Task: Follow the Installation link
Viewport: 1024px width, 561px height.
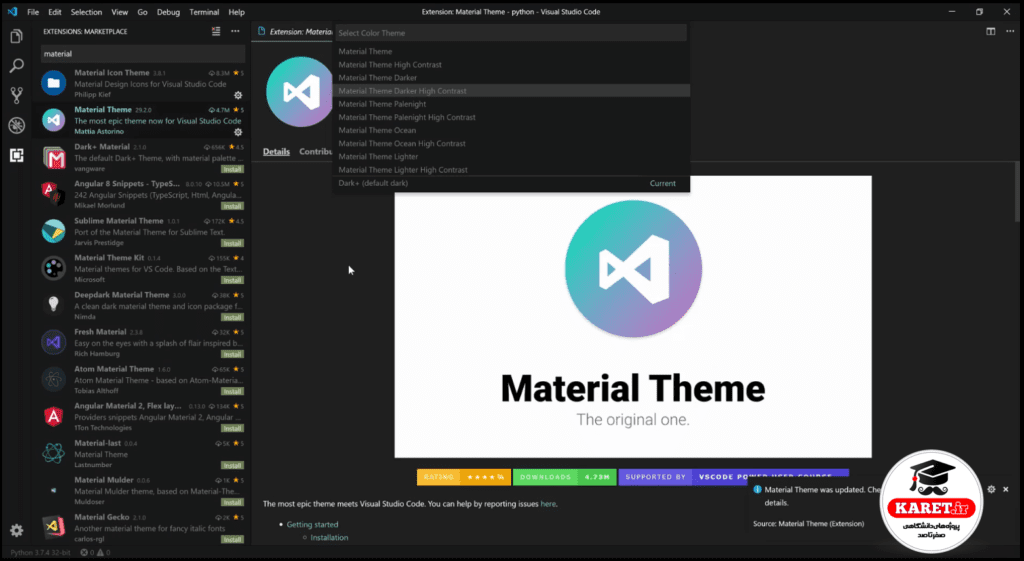Action: (329, 537)
